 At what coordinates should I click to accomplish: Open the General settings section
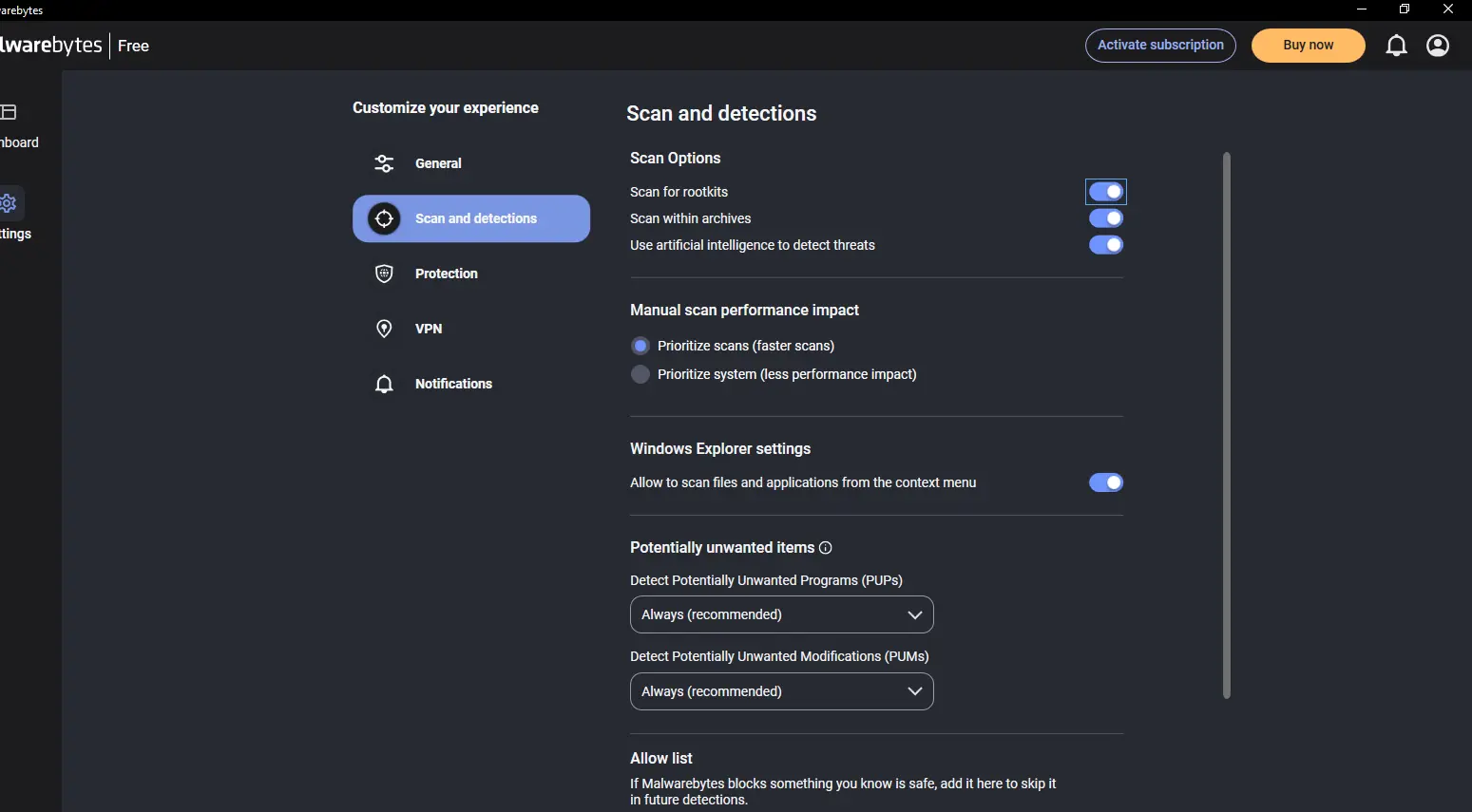click(x=471, y=163)
